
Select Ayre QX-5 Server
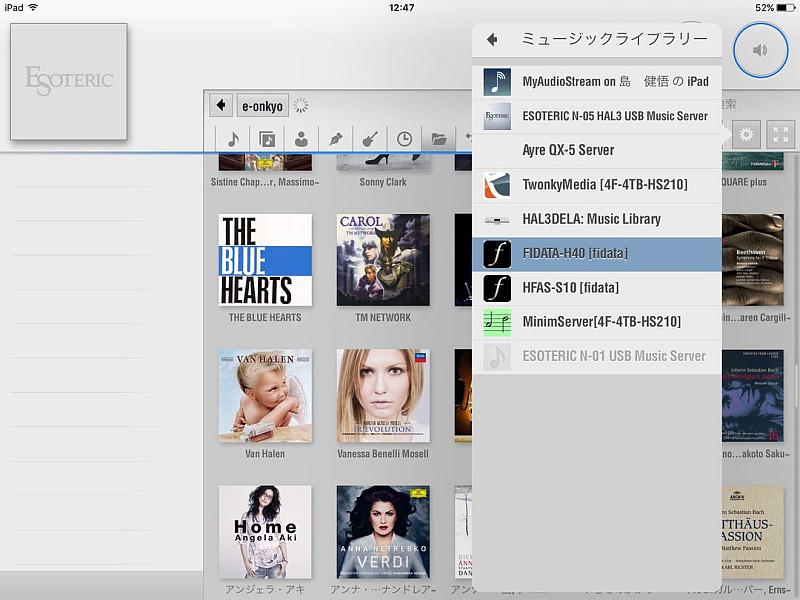tap(596, 151)
